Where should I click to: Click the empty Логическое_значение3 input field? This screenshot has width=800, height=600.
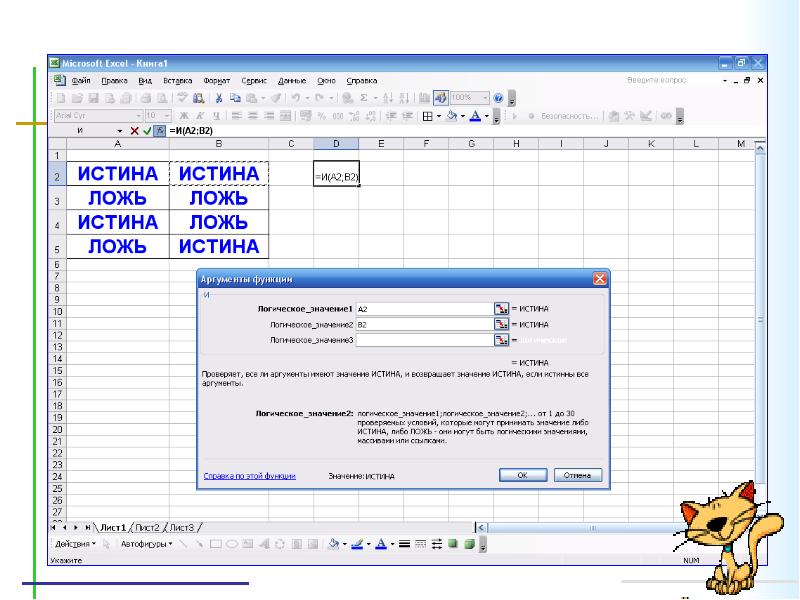point(424,340)
